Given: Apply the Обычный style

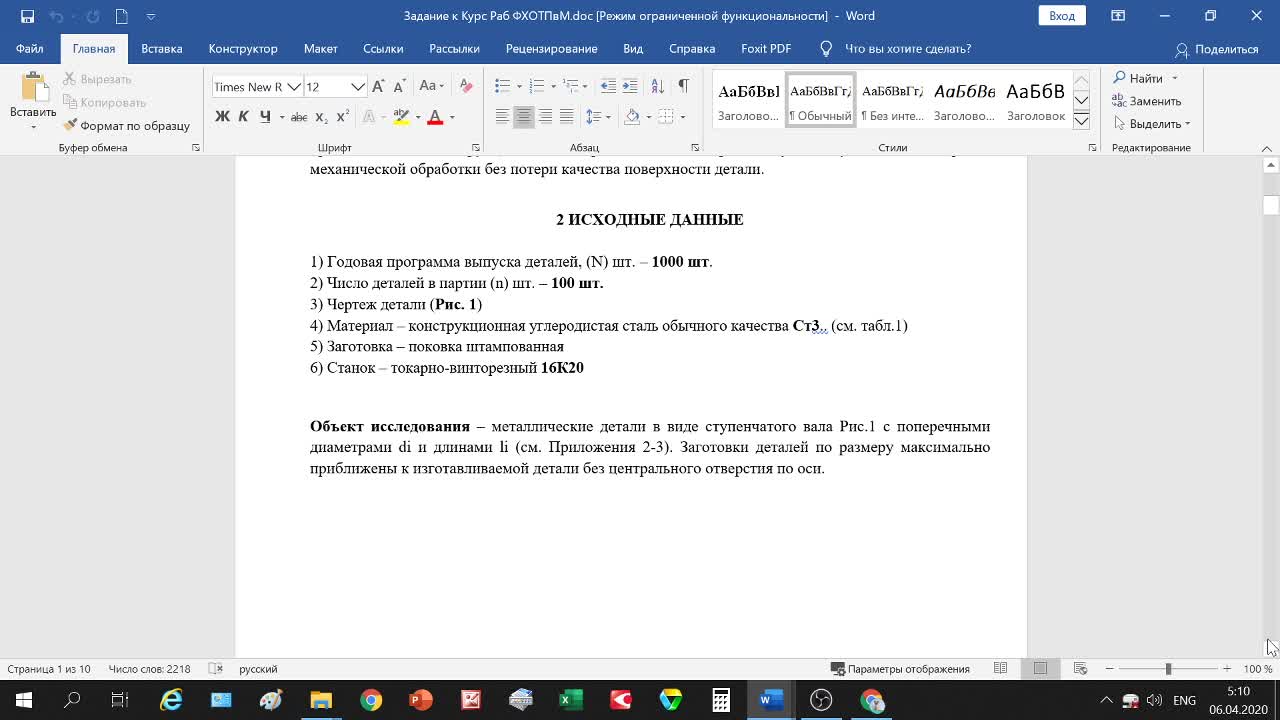Looking at the screenshot, I should pos(821,100).
